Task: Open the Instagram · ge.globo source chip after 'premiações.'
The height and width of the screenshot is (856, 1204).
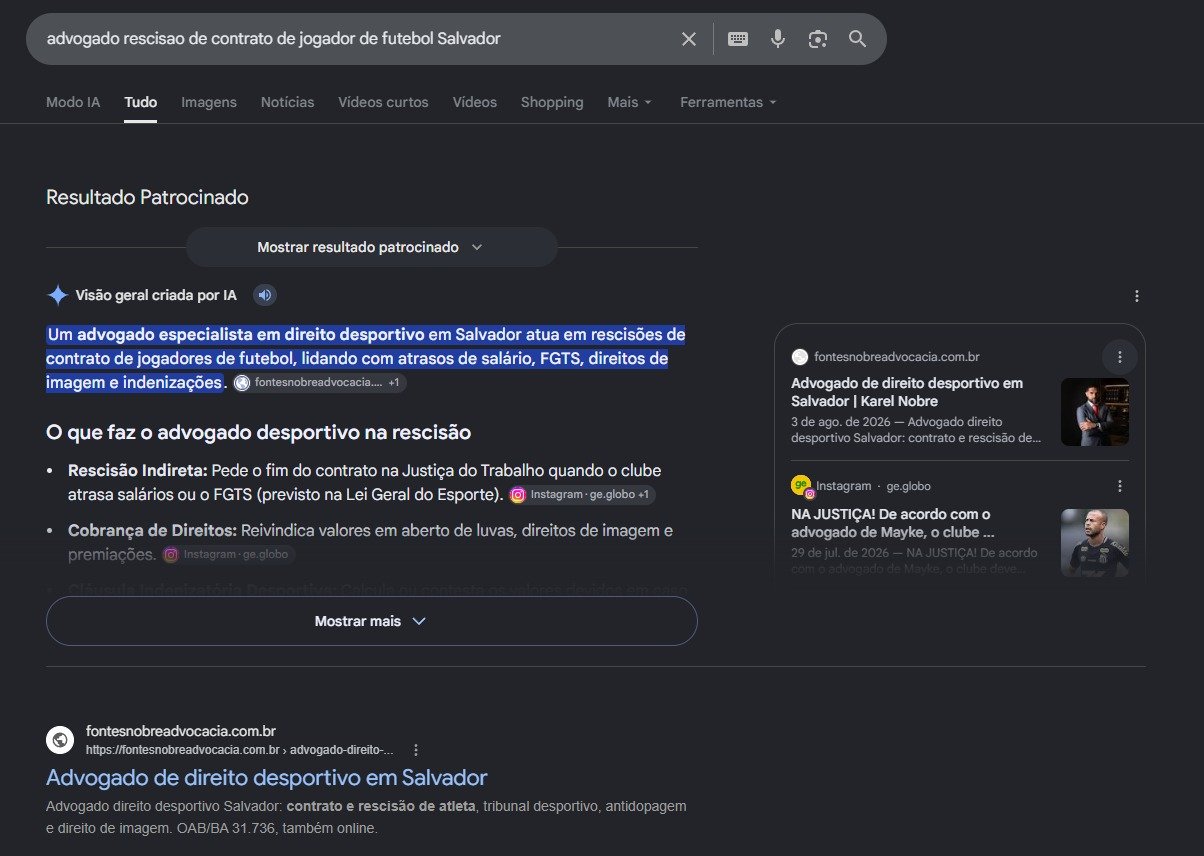Action: (228, 554)
